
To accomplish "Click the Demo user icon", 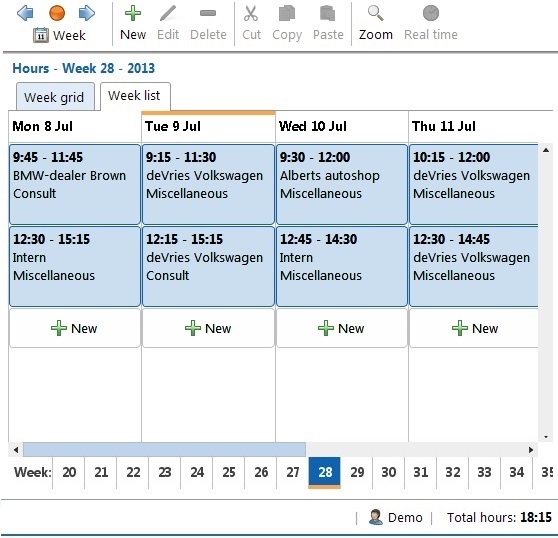I will (375, 517).
